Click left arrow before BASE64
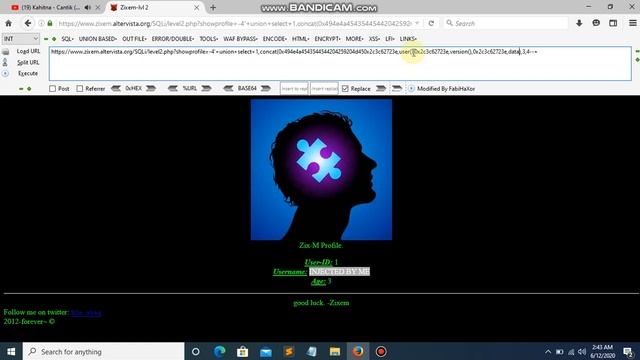Image resolution: width=640 pixels, height=360 pixels. (x=228, y=88)
